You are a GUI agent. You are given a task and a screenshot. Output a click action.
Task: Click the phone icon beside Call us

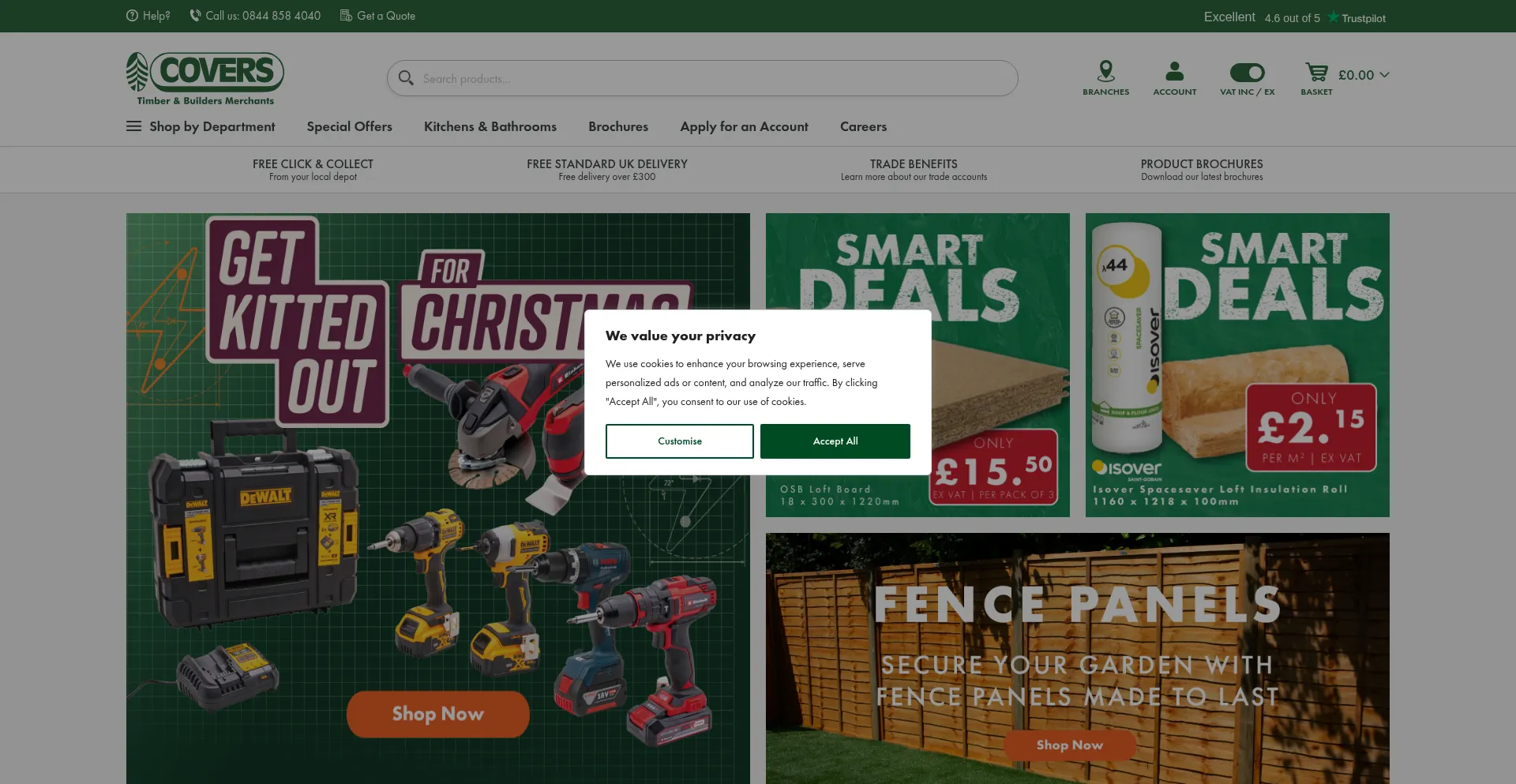click(x=195, y=16)
